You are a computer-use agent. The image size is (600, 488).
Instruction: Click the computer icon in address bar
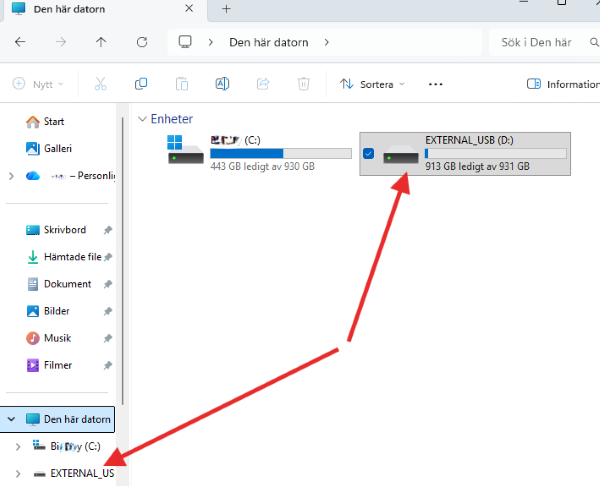pyautogui.click(x=185, y=42)
